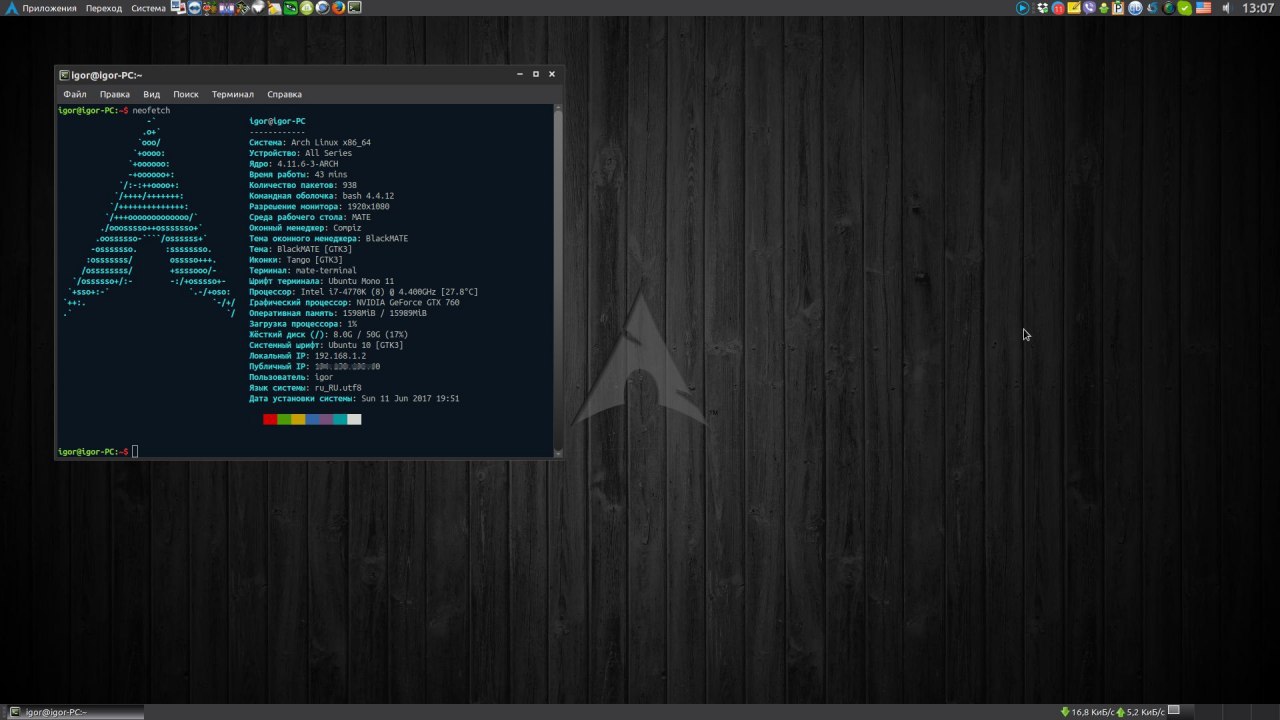Launch Firefox from the top panel
Screen dimensions: 1280x720
coord(339,8)
